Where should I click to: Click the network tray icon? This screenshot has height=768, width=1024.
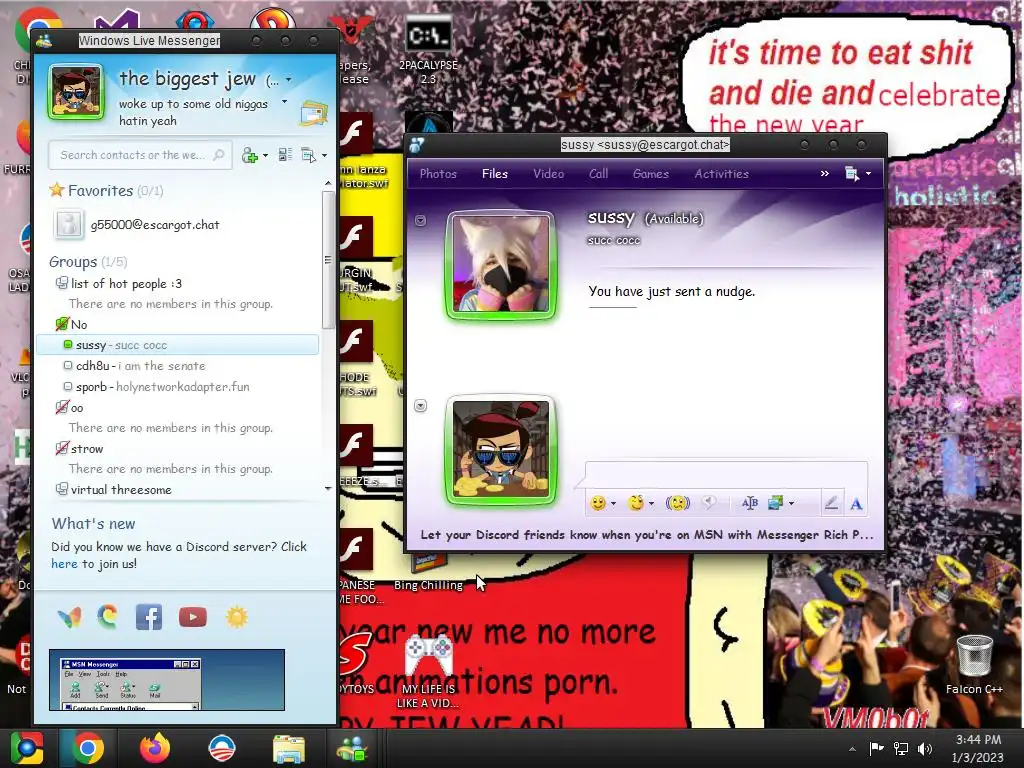[901, 749]
